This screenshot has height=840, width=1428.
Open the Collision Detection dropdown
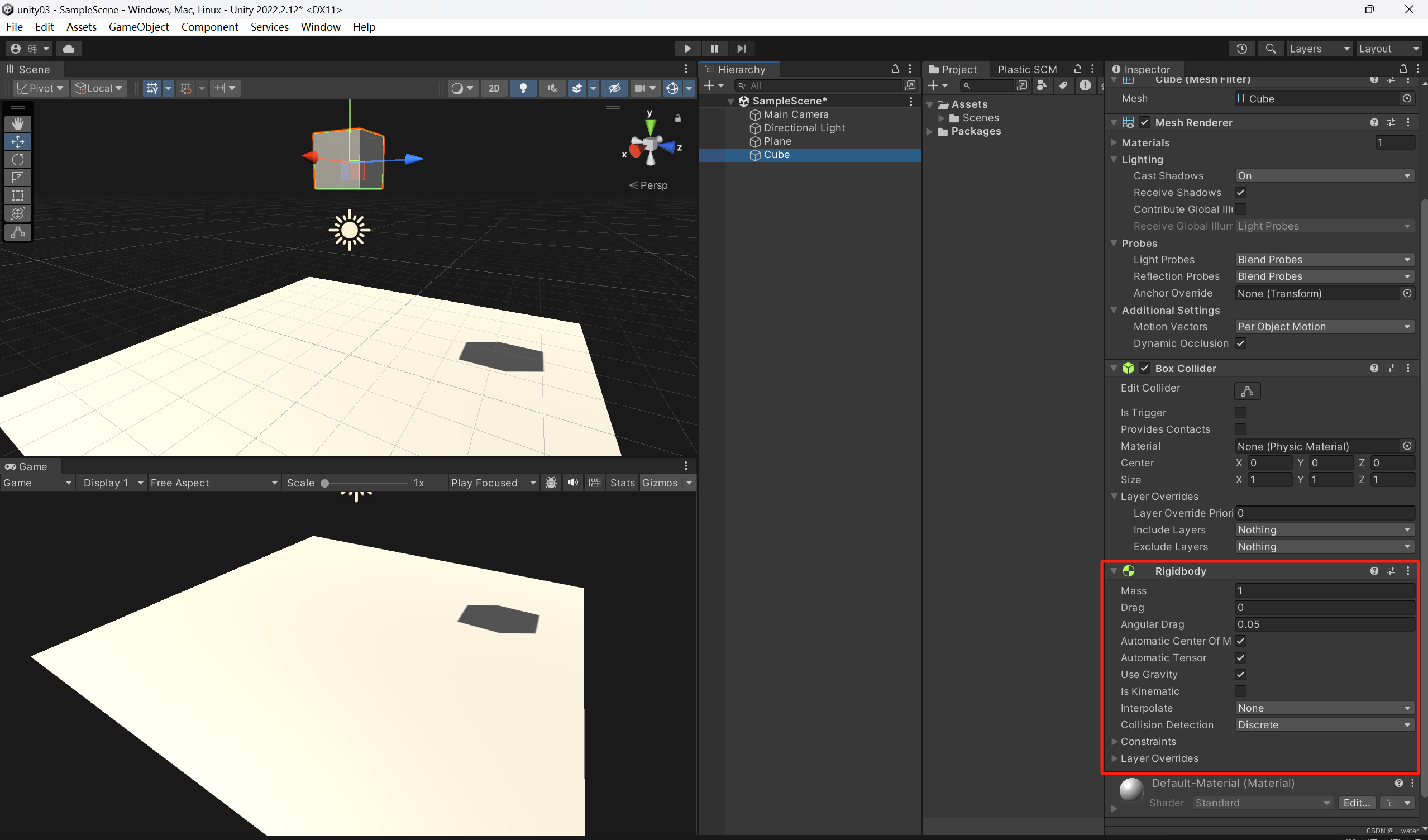(1324, 725)
